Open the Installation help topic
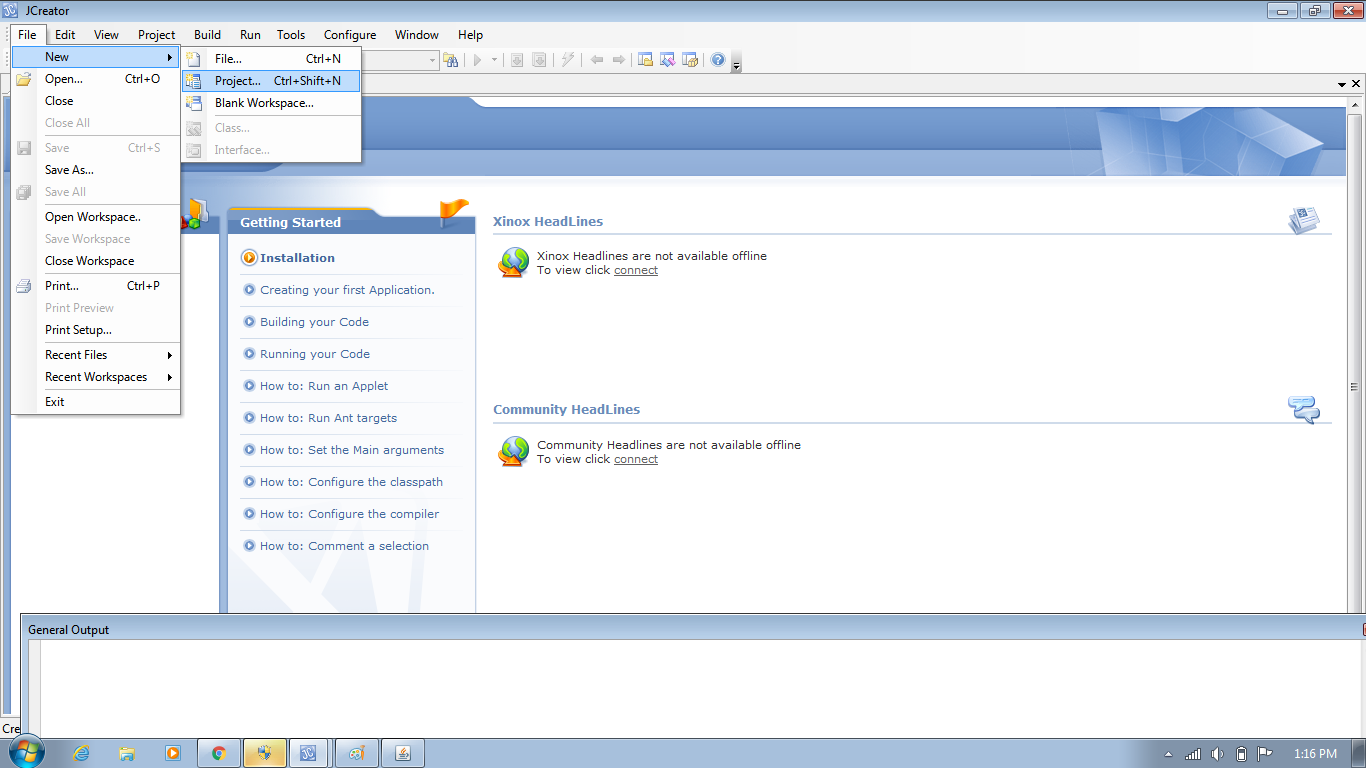The height and width of the screenshot is (768, 1366). click(x=297, y=258)
